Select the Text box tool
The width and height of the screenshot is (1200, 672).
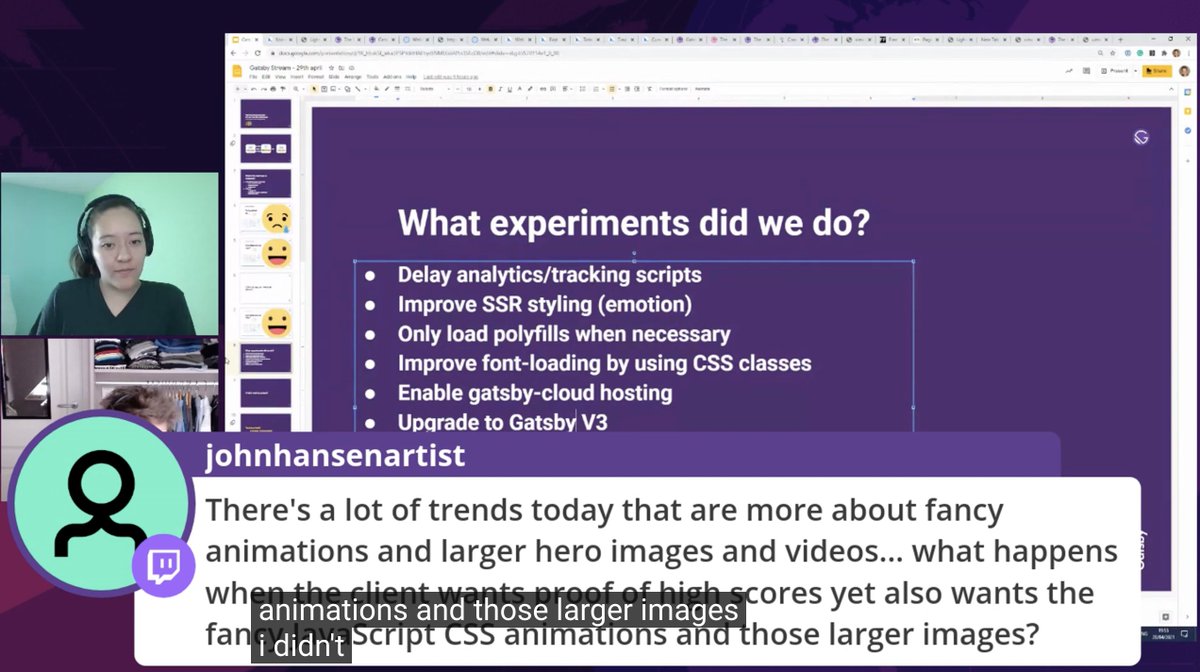point(324,89)
